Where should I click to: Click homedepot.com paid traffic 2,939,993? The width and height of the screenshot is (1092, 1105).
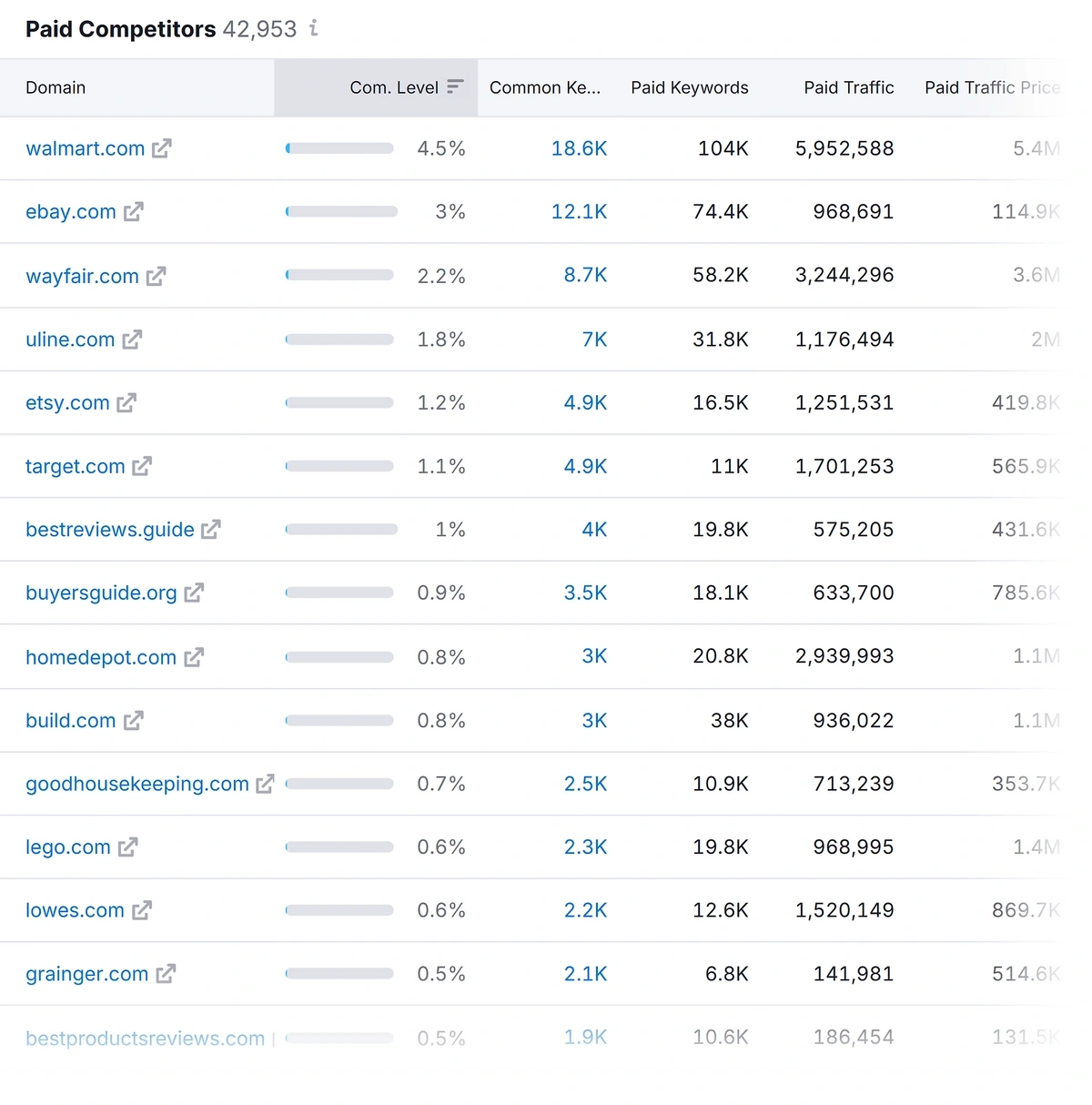click(x=844, y=656)
